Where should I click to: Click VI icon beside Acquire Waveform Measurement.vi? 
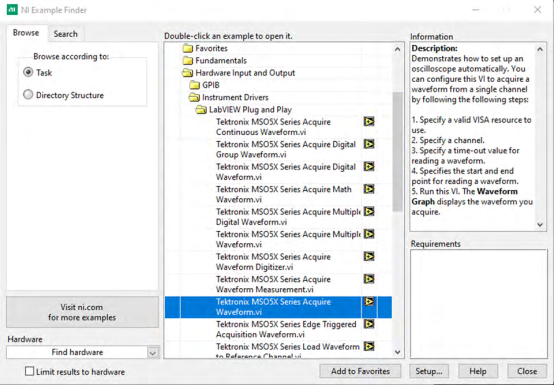coord(369,279)
